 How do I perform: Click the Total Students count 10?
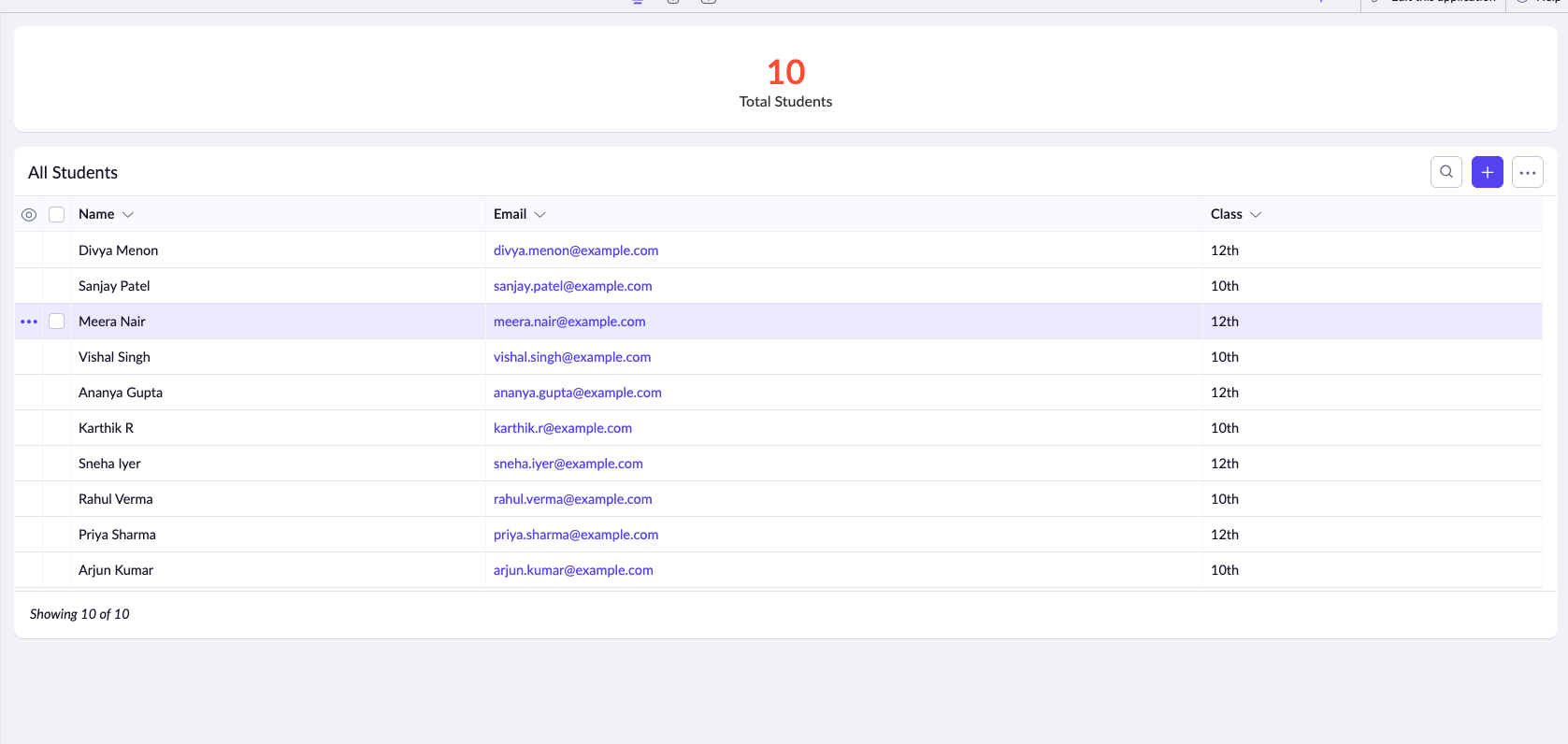(x=785, y=72)
